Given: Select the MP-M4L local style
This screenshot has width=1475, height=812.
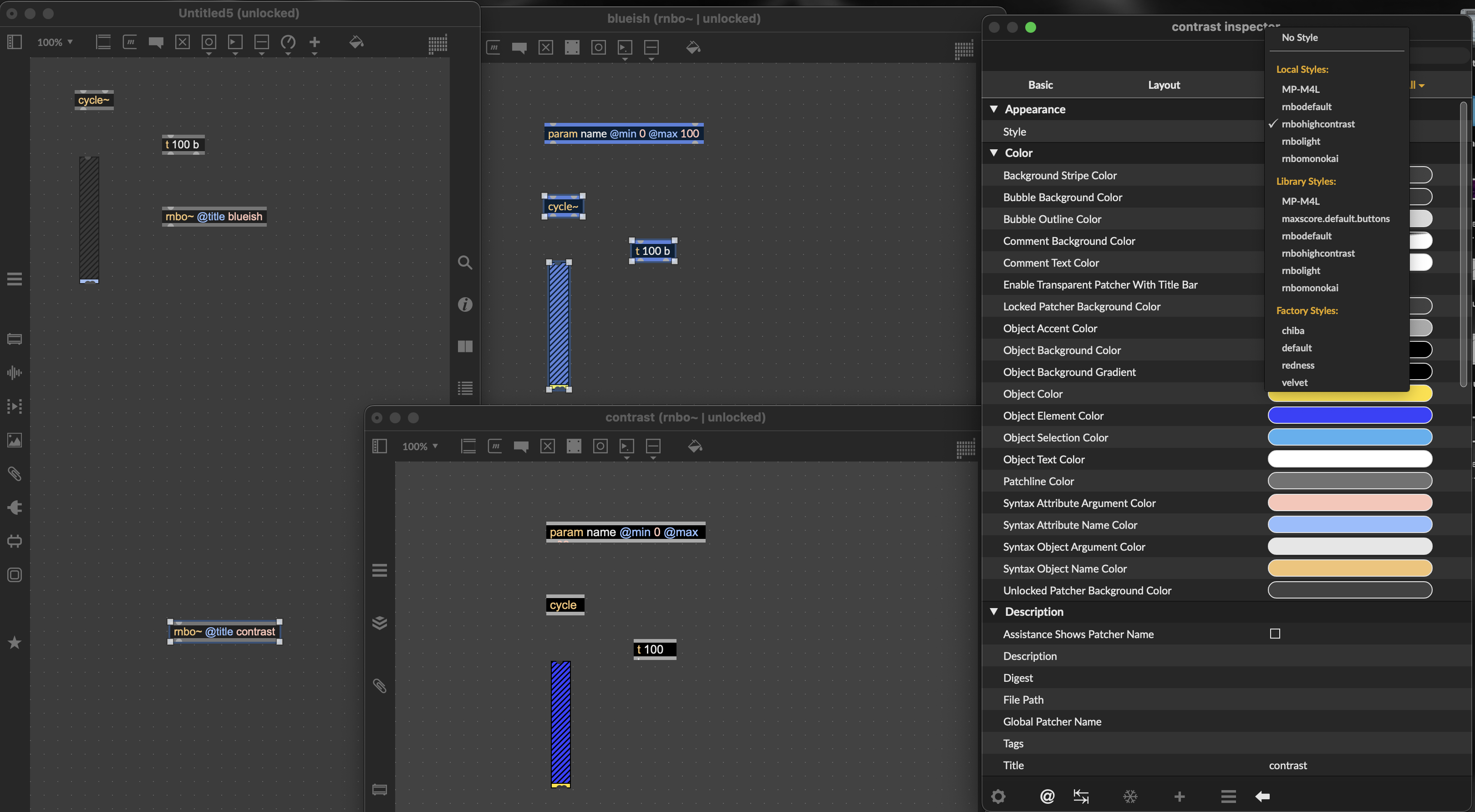Looking at the screenshot, I should click(x=1300, y=89).
